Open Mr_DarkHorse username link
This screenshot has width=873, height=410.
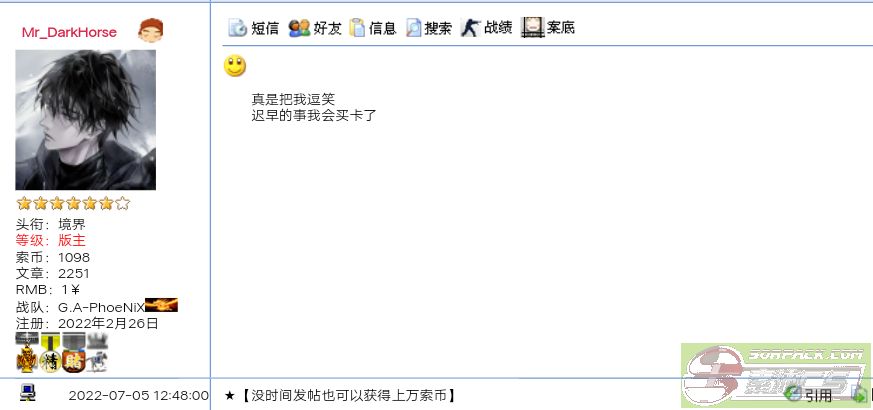(x=70, y=32)
